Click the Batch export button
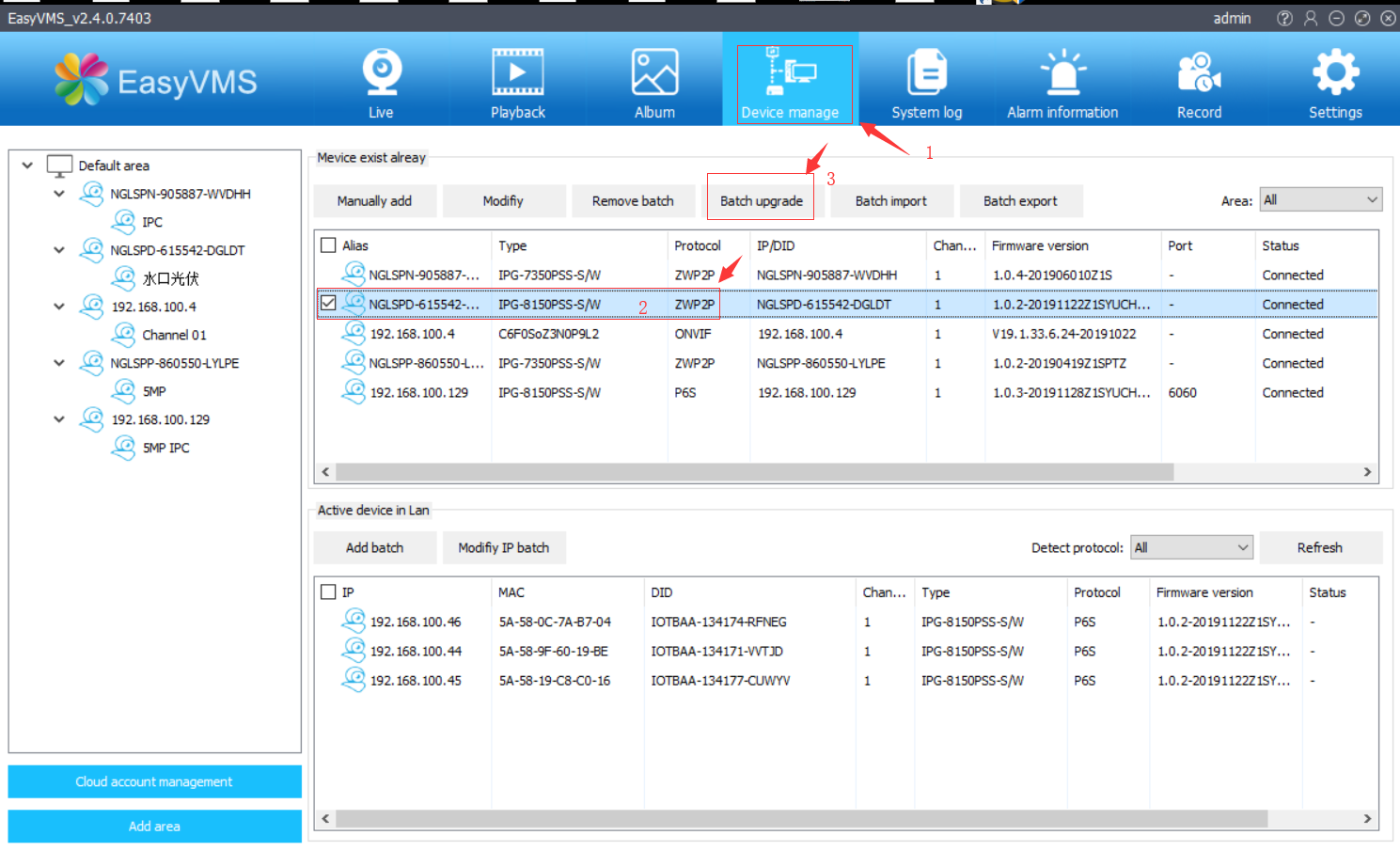Viewport: 1400px width, 851px height. pos(1020,200)
